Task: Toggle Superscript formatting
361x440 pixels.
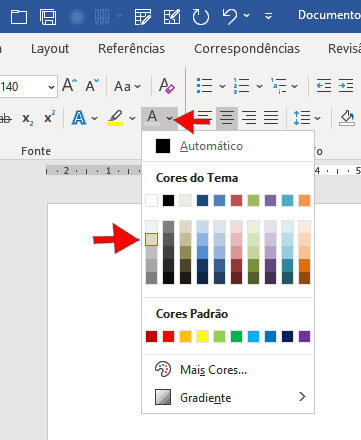Action: click(x=50, y=117)
